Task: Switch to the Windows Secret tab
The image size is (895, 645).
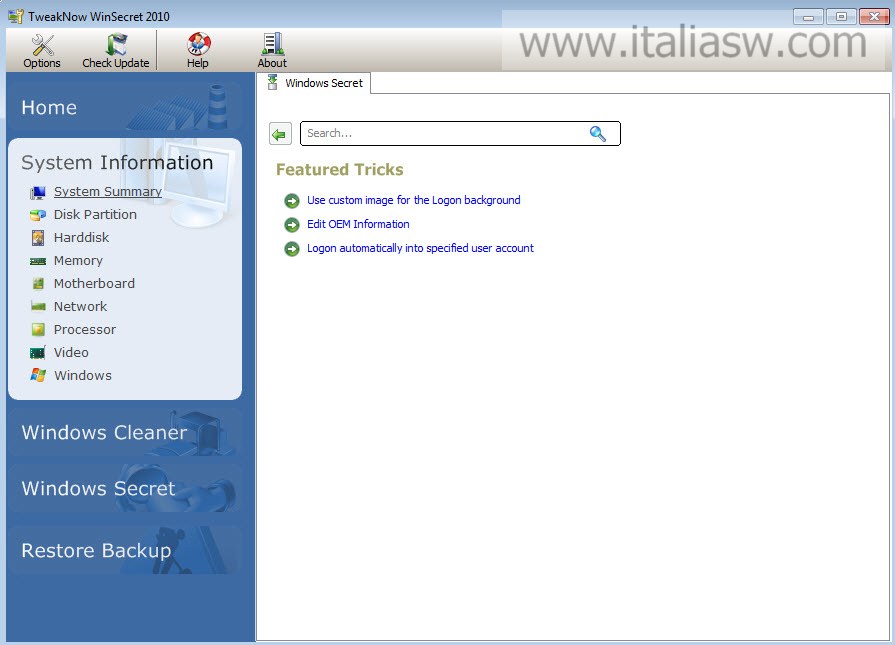Action: tap(314, 83)
